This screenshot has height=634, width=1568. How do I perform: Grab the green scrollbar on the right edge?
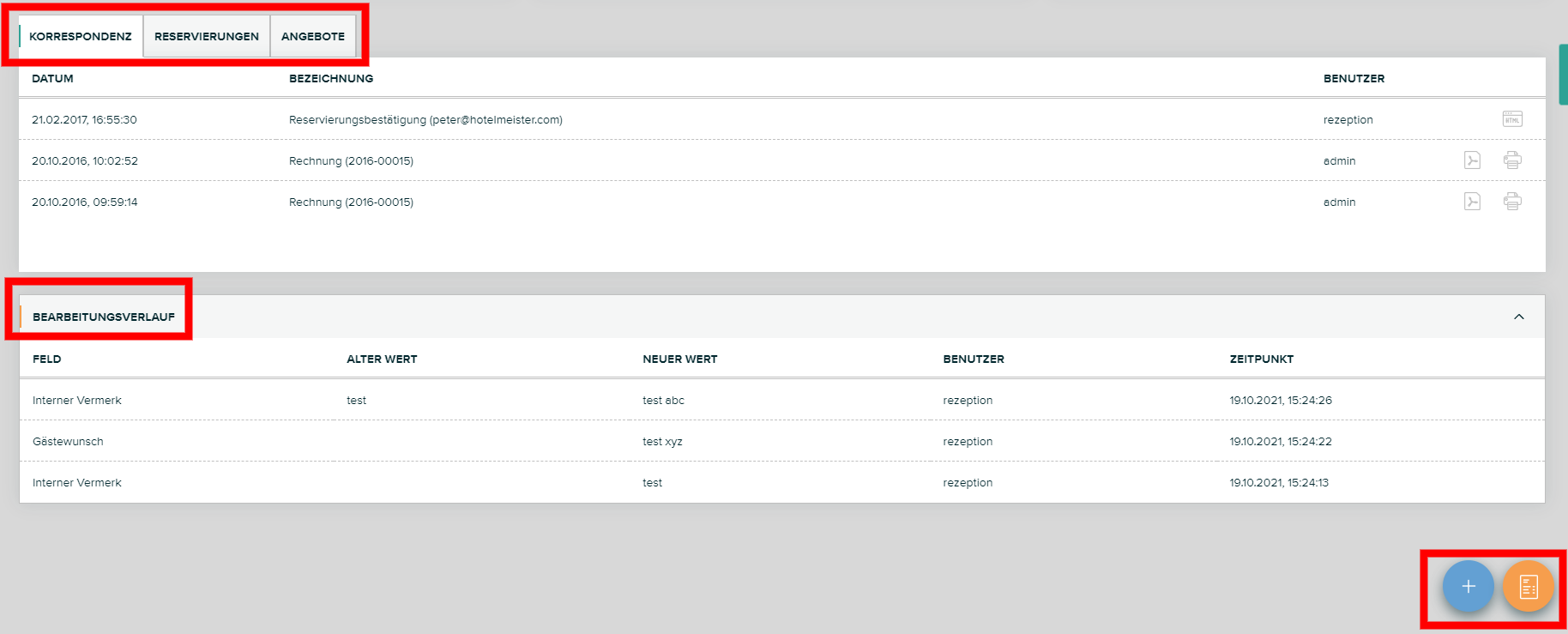pyautogui.click(x=1563, y=75)
